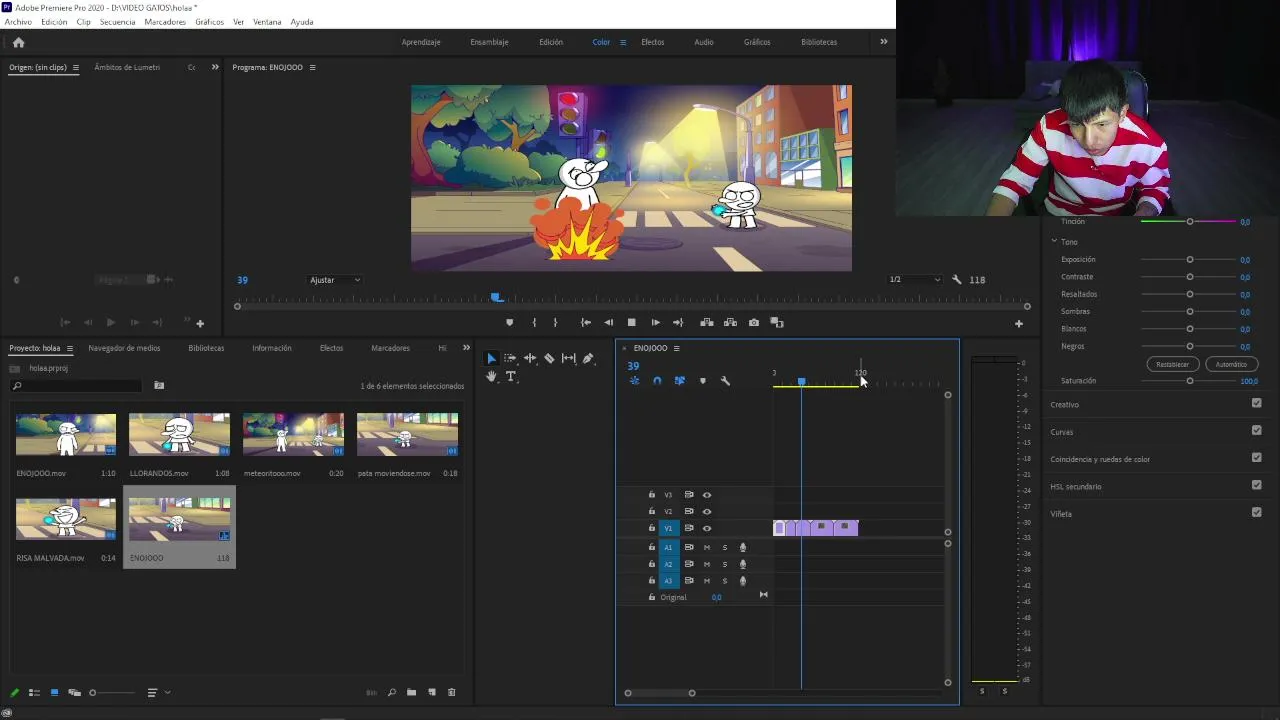Step forward one frame in Program monitor
The width and height of the screenshot is (1280, 720).
pyautogui.click(x=655, y=323)
